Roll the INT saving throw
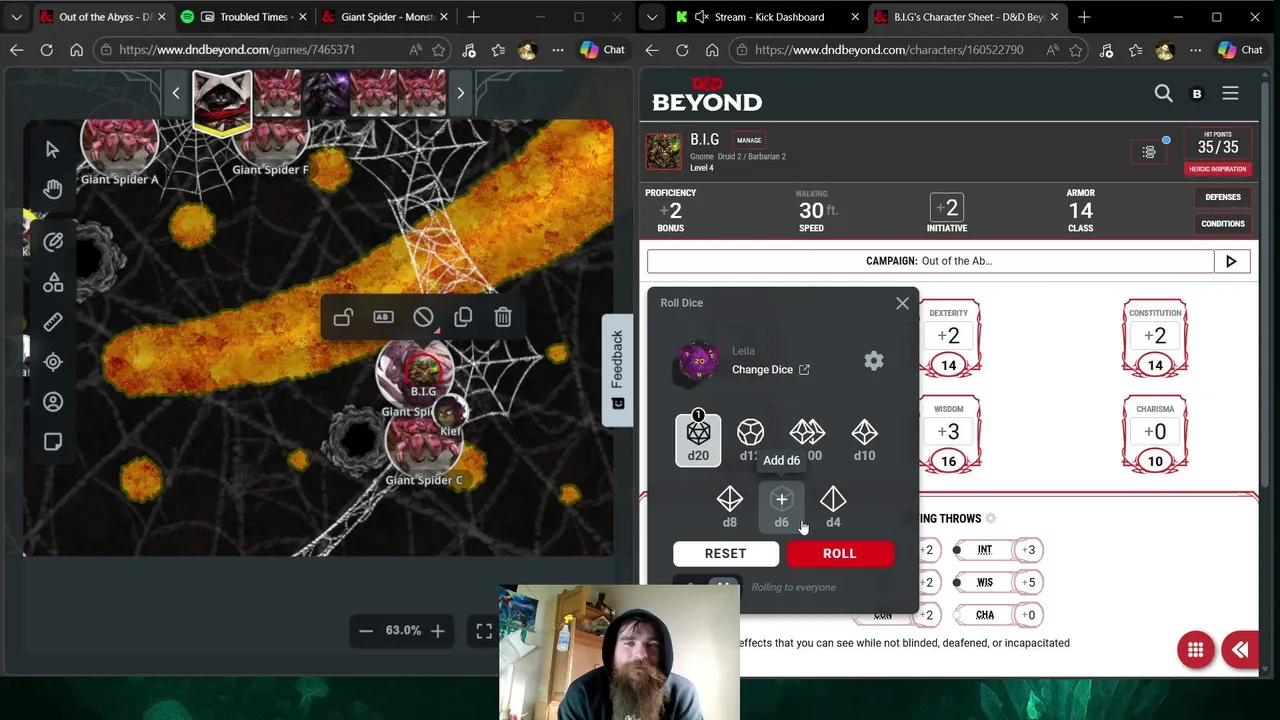This screenshot has width=1280, height=720. pos(997,550)
